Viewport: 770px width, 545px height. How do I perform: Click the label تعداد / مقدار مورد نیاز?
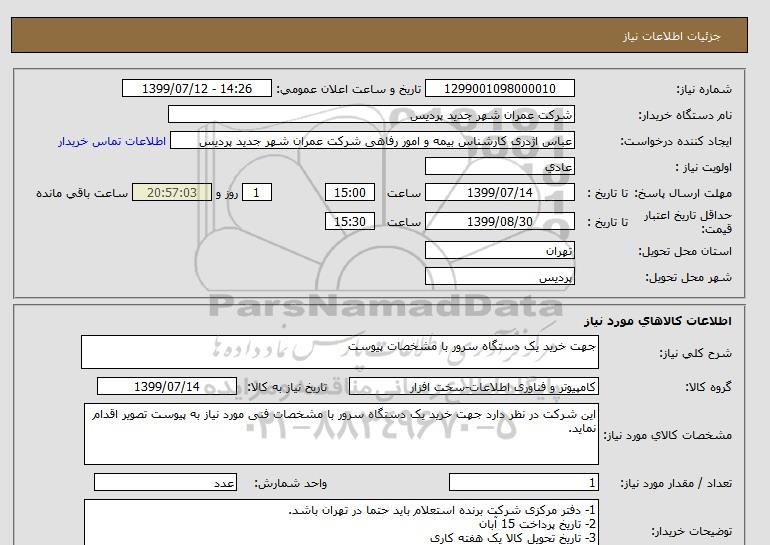(x=676, y=484)
